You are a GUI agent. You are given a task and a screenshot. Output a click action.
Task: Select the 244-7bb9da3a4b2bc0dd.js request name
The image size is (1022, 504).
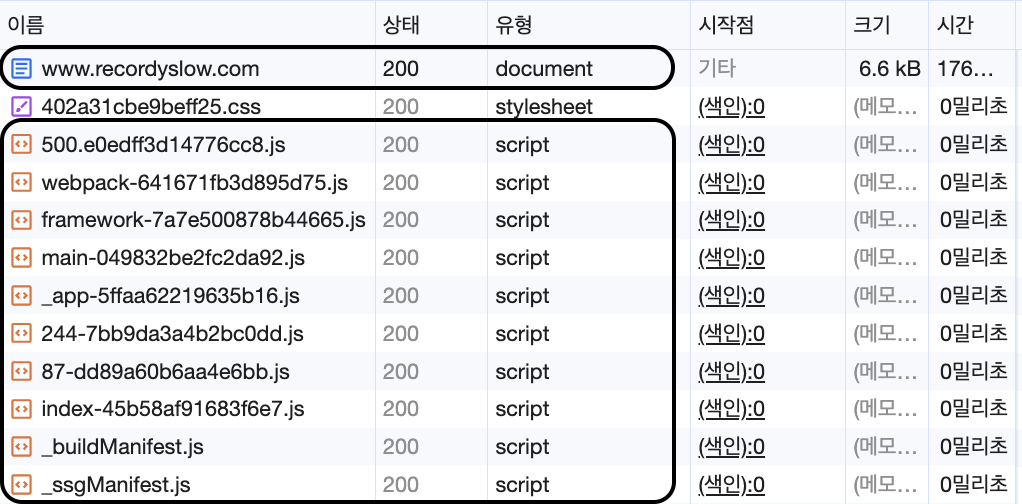(x=173, y=334)
